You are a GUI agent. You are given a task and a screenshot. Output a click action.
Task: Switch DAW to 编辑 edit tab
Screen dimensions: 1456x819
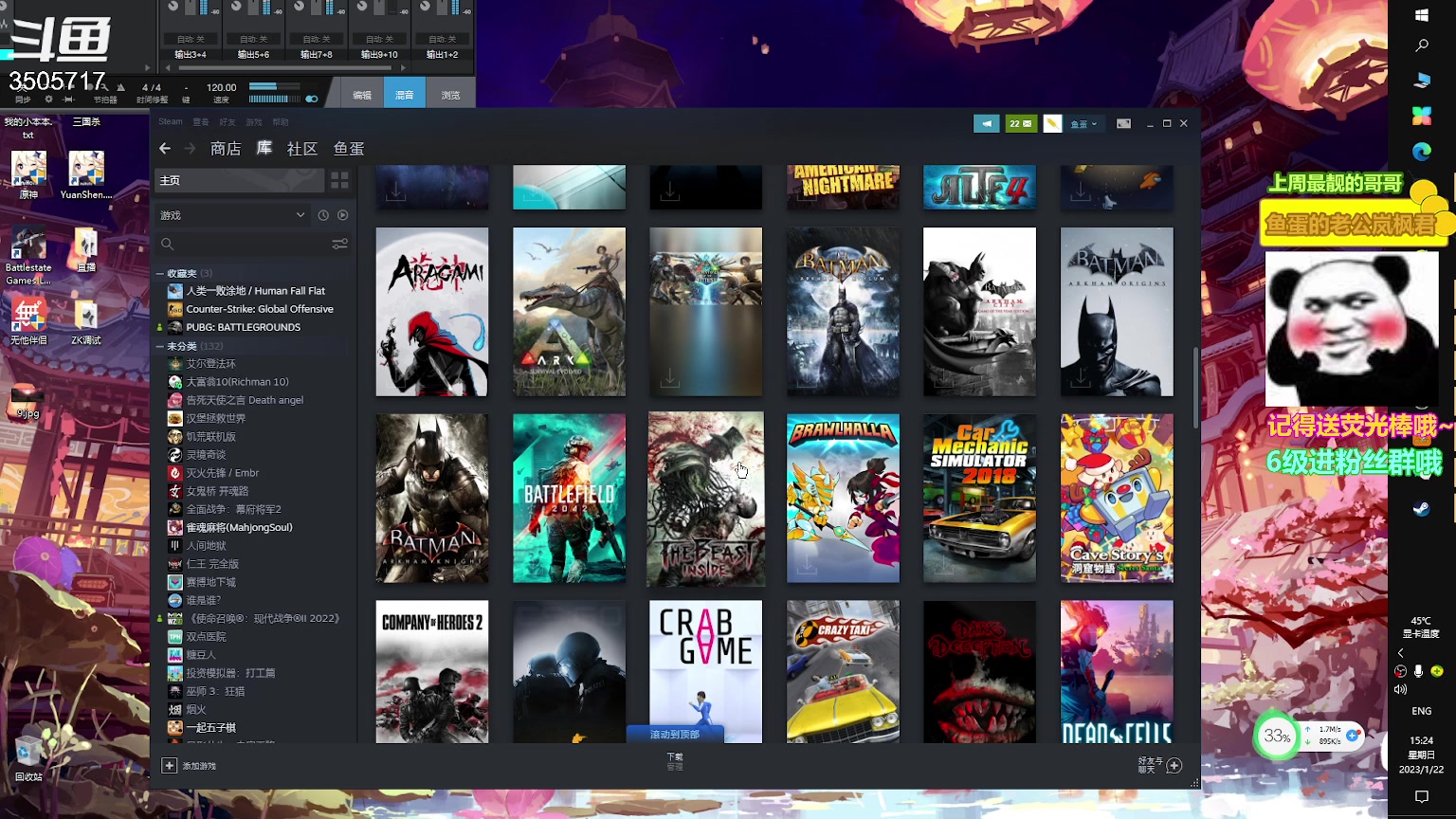(x=362, y=95)
